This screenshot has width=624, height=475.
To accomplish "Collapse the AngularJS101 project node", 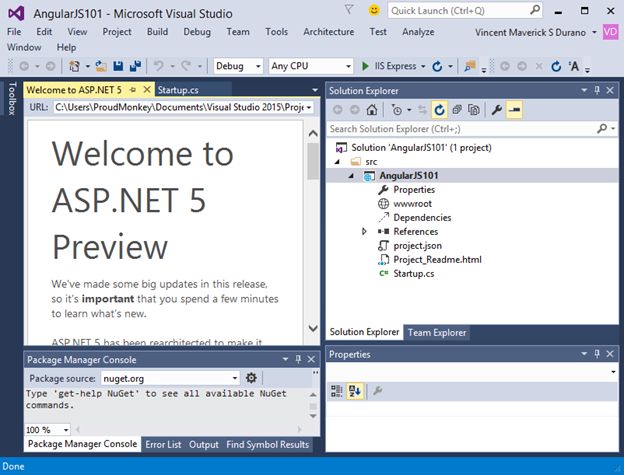I will point(351,176).
